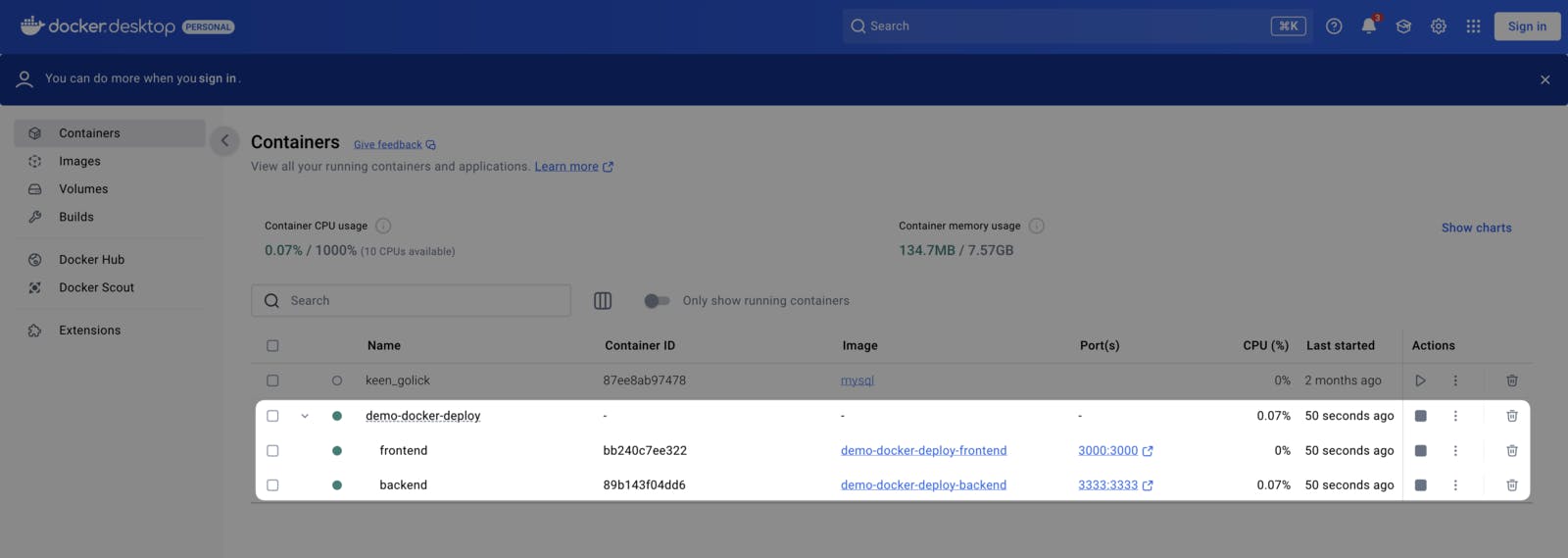Open the Docker Scout sidebar item
1568x558 pixels.
[x=110, y=288]
